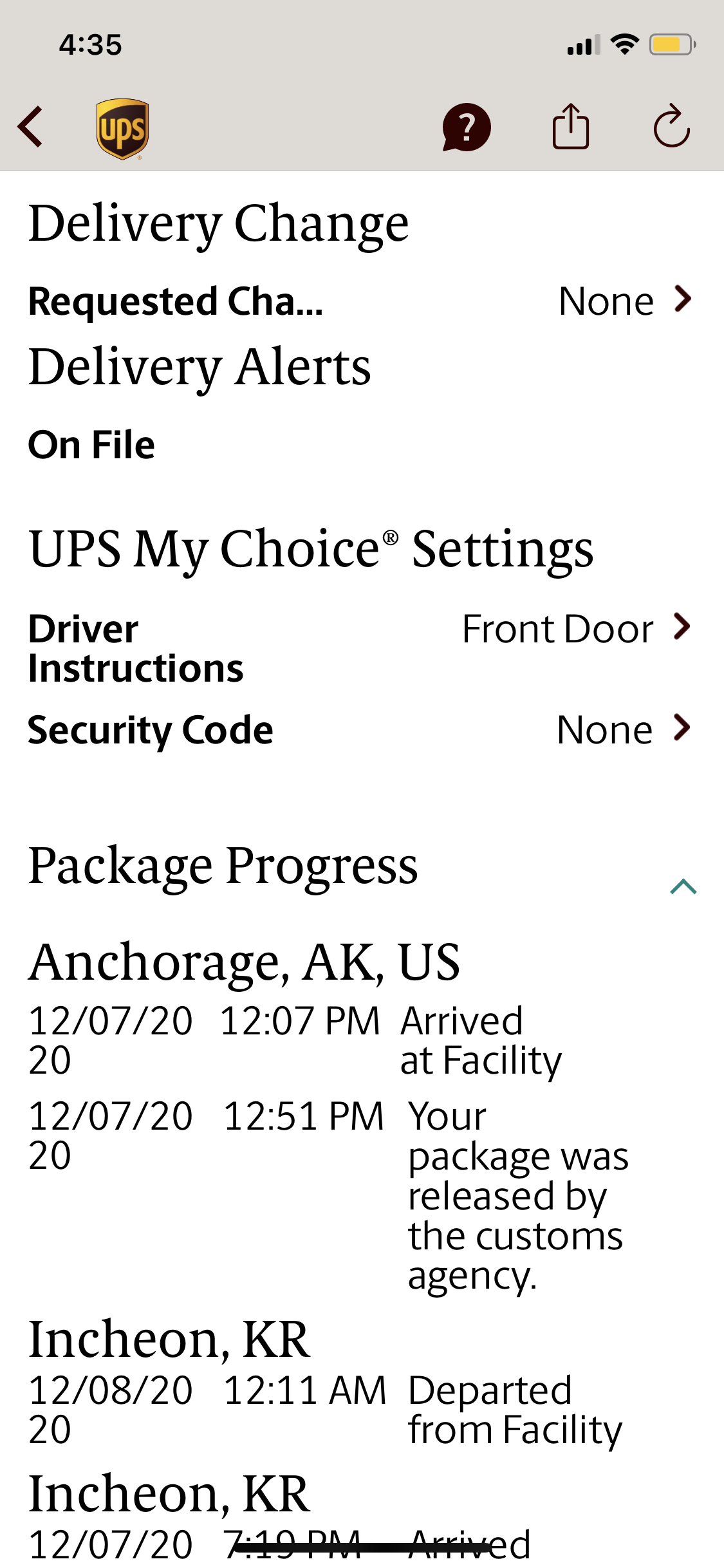Tap the battery indicator in status bar
This screenshot has width=724, height=1568.
coord(672,44)
